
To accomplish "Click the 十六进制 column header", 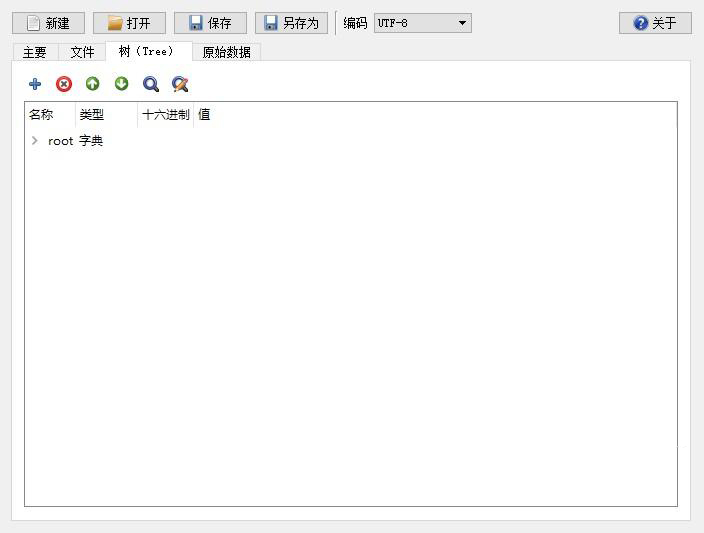I will [165, 115].
